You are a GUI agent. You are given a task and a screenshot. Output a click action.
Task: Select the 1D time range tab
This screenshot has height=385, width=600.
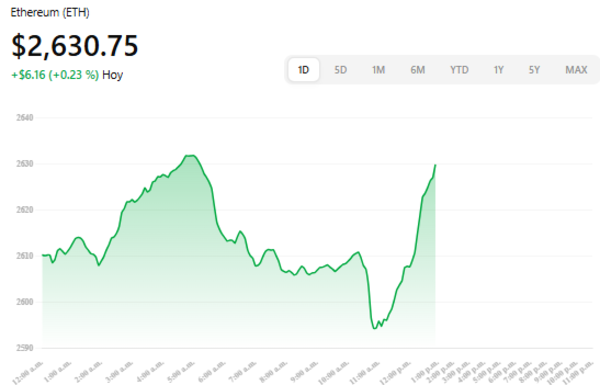303,70
